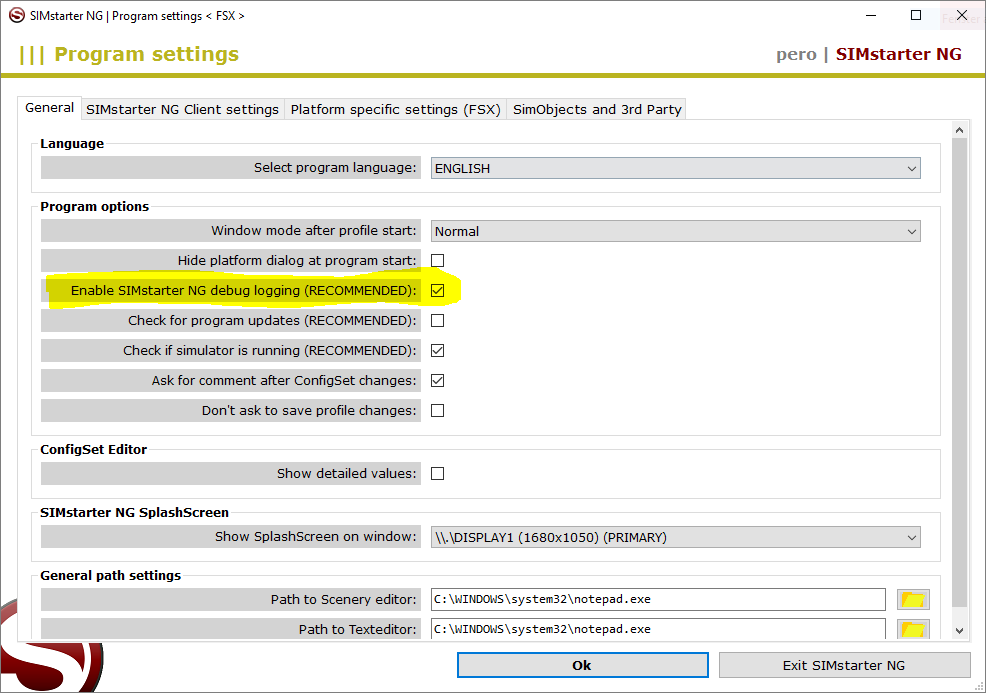This screenshot has height=693, width=986.
Task: Click the Program settings heading text
Action: (147, 54)
